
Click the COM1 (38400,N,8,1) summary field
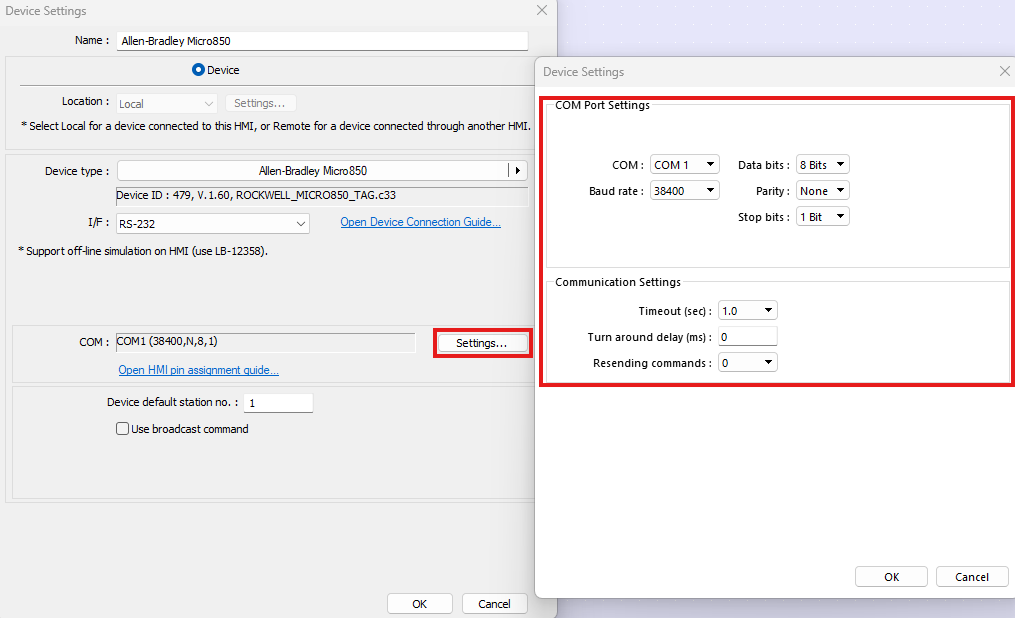click(x=265, y=342)
